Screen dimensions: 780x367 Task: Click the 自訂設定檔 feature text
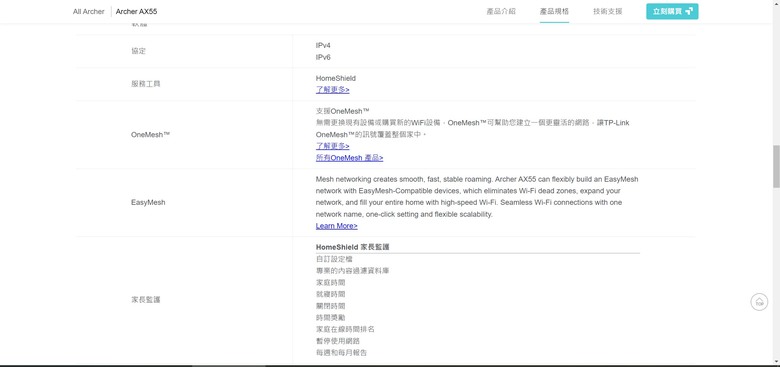click(x=334, y=259)
